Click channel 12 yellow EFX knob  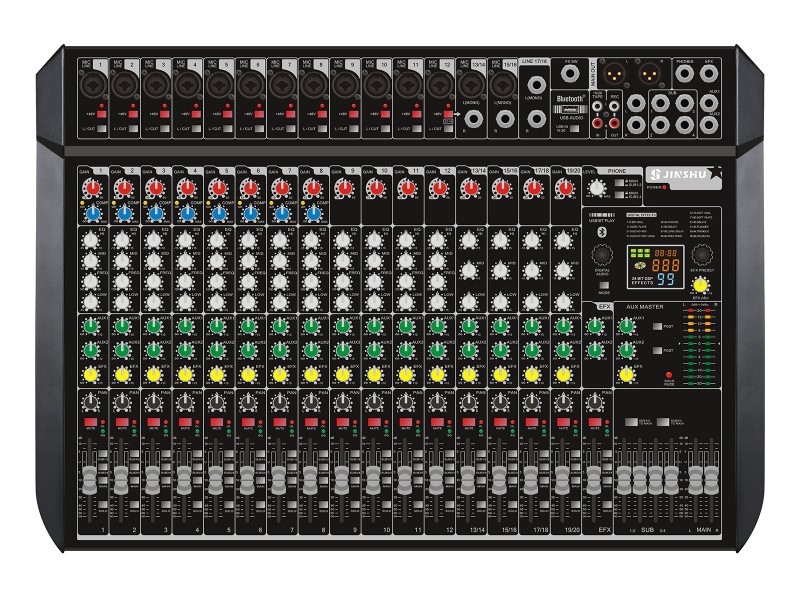437,374
